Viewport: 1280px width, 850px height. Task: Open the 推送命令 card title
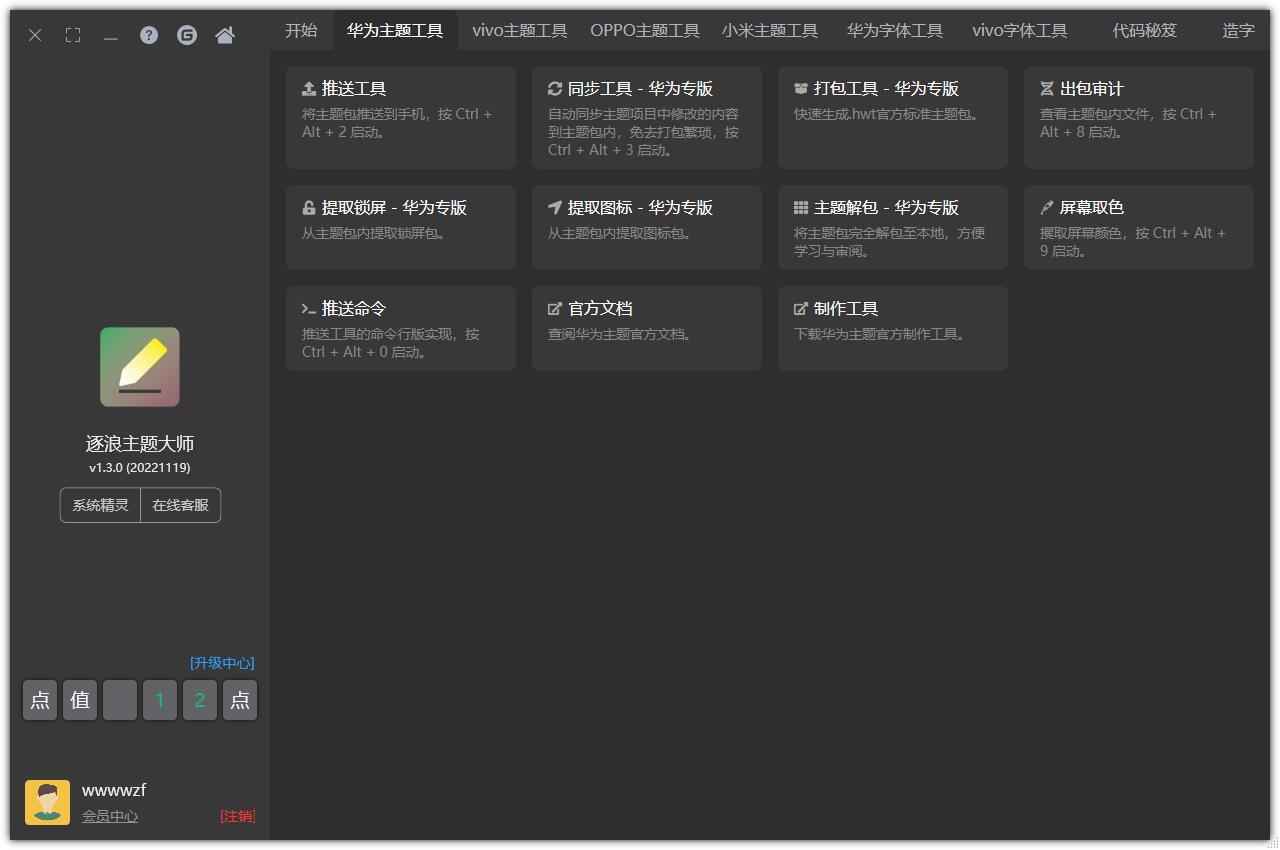coord(354,309)
